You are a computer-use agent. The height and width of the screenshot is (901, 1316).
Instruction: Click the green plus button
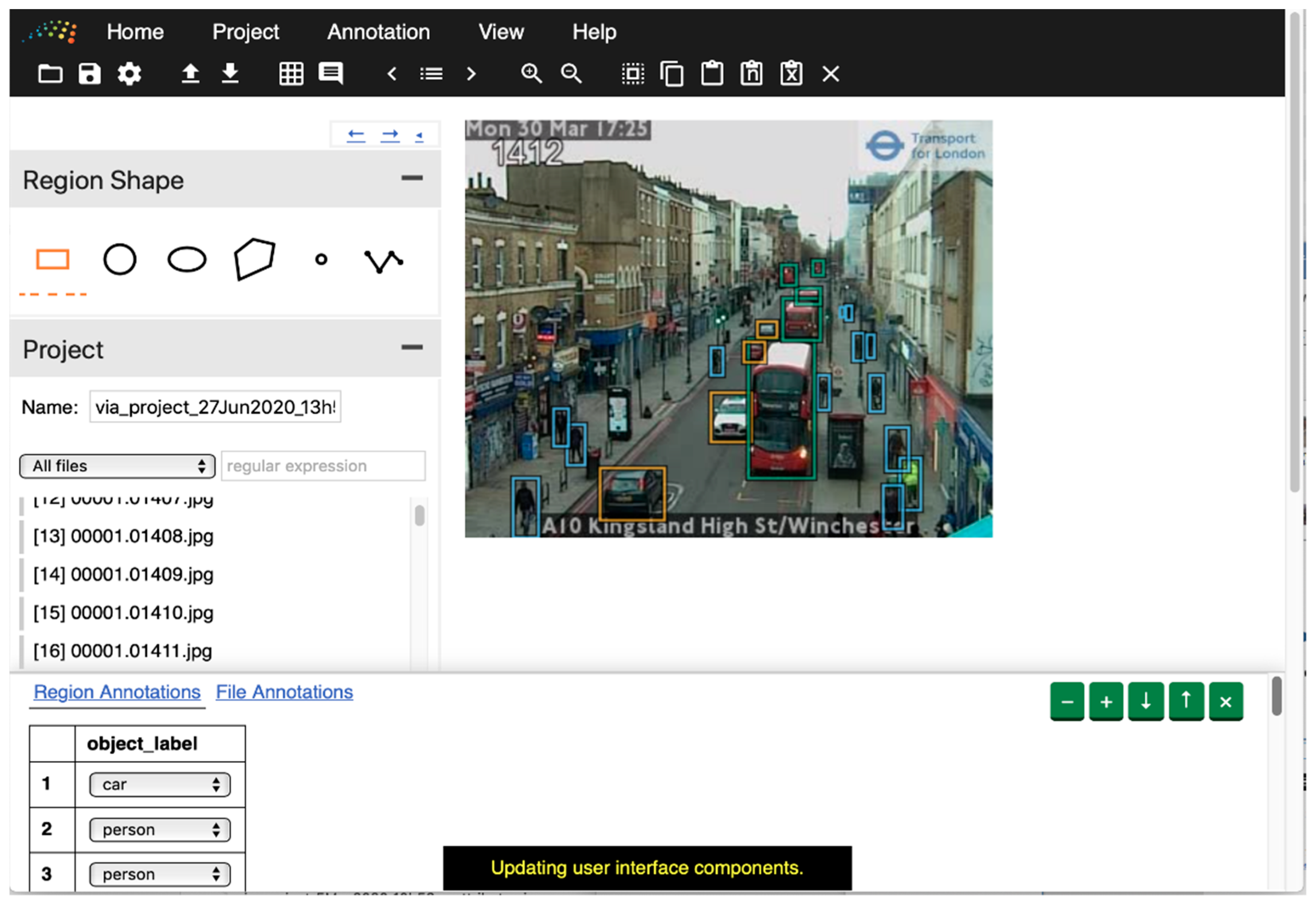(1106, 701)
